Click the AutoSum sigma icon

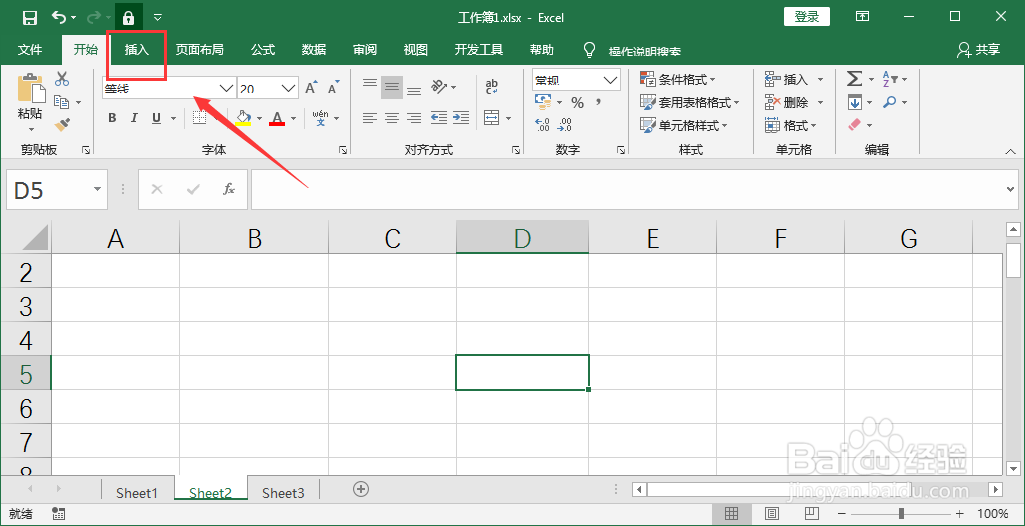pyautogui.click(x=854, y=79)
